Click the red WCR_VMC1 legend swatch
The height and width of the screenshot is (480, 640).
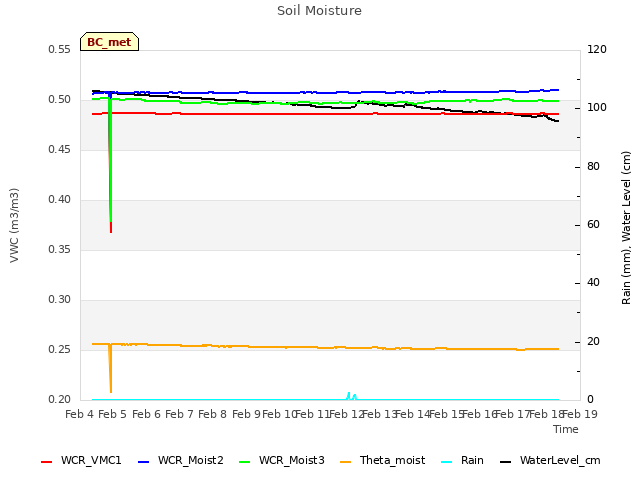point(47,462)
